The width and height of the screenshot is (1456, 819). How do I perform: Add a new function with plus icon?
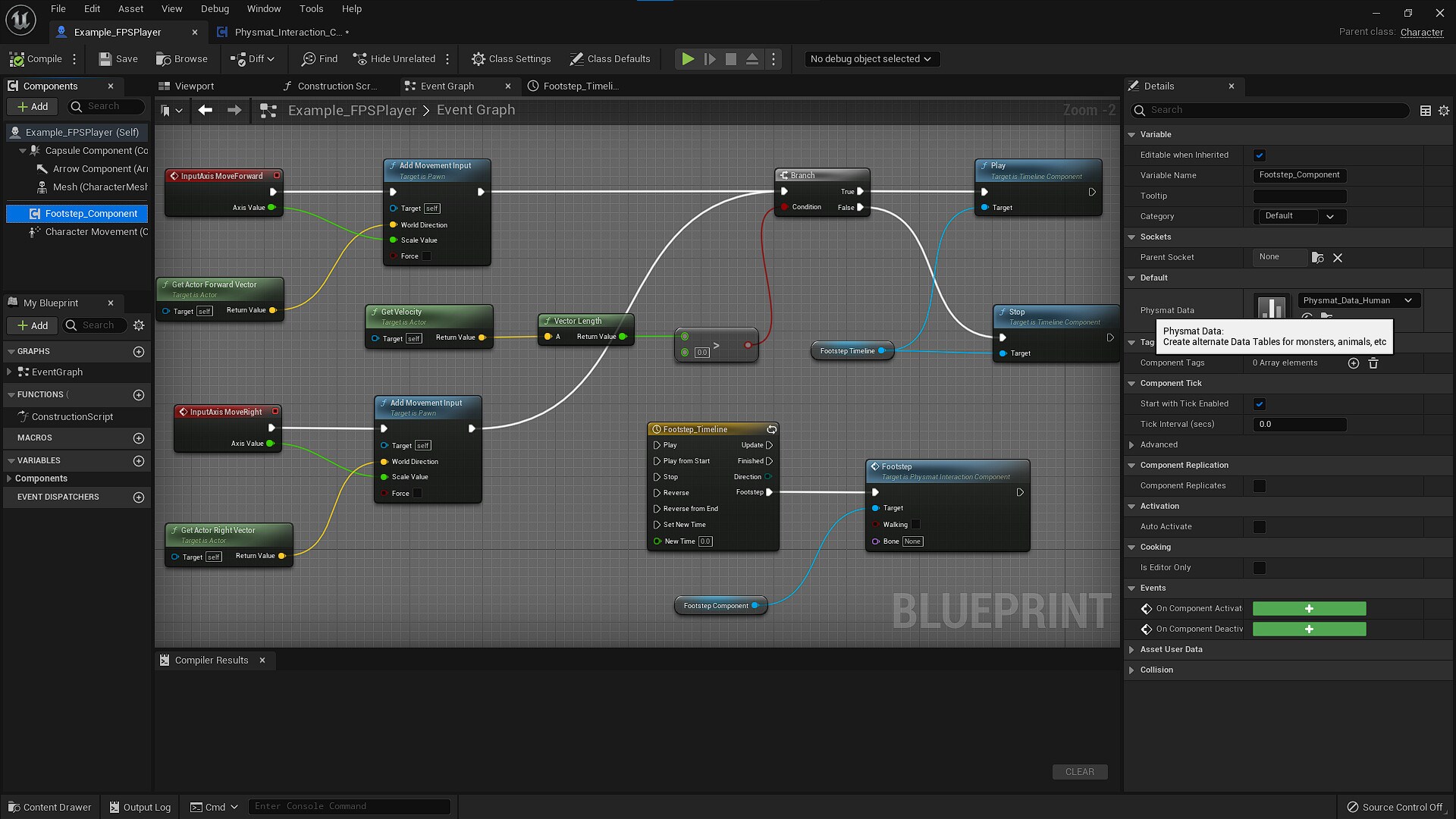point(139,395)
